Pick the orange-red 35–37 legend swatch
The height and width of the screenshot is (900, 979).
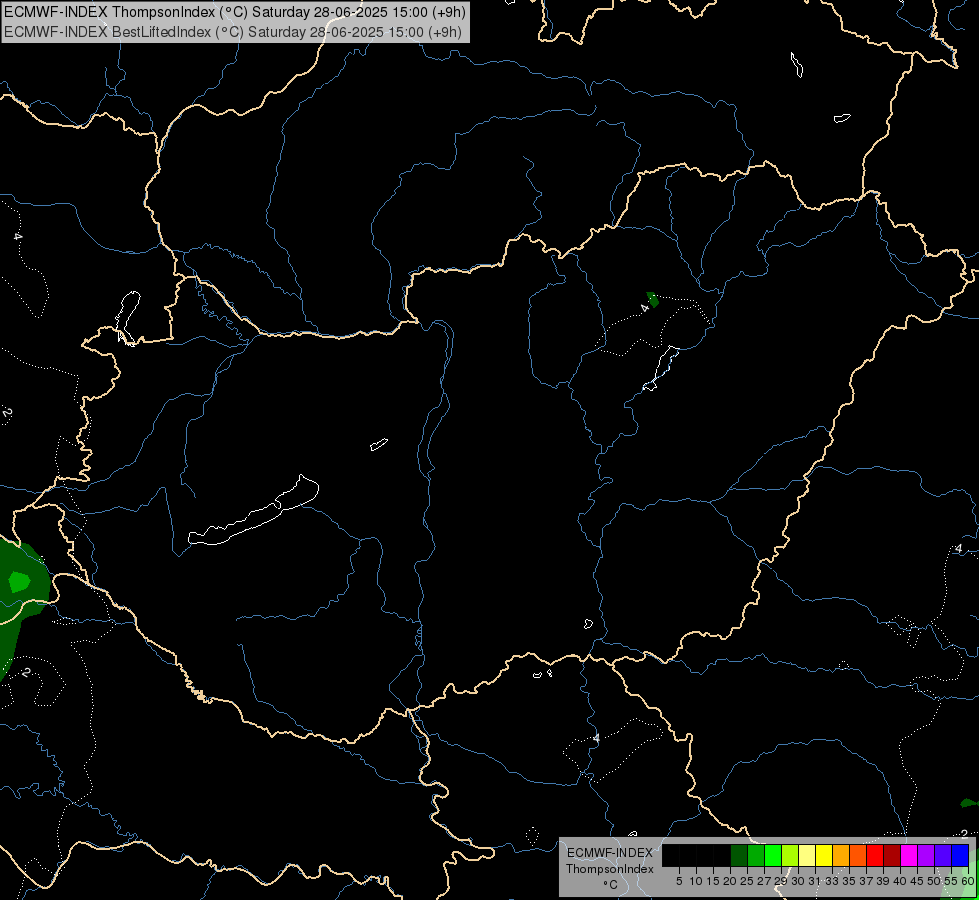[858, 856]
